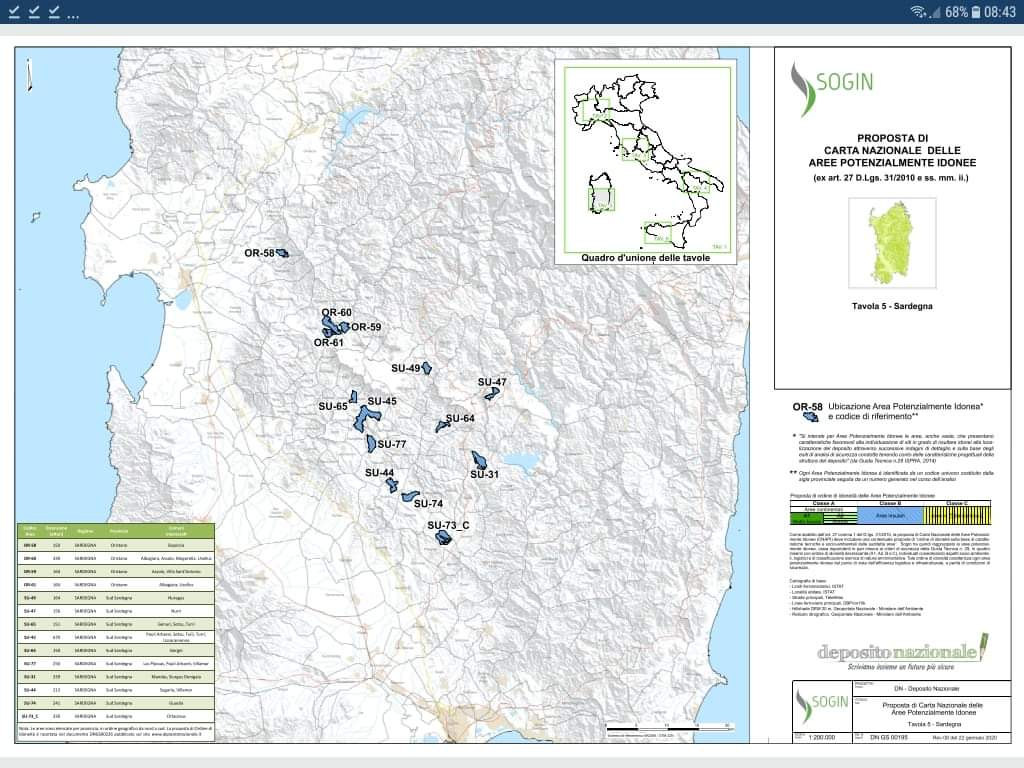Viewport: 1024px width, 768px height.
Task: Click the 'Quadro d'unione delle tavole' label
Action: 646,257
